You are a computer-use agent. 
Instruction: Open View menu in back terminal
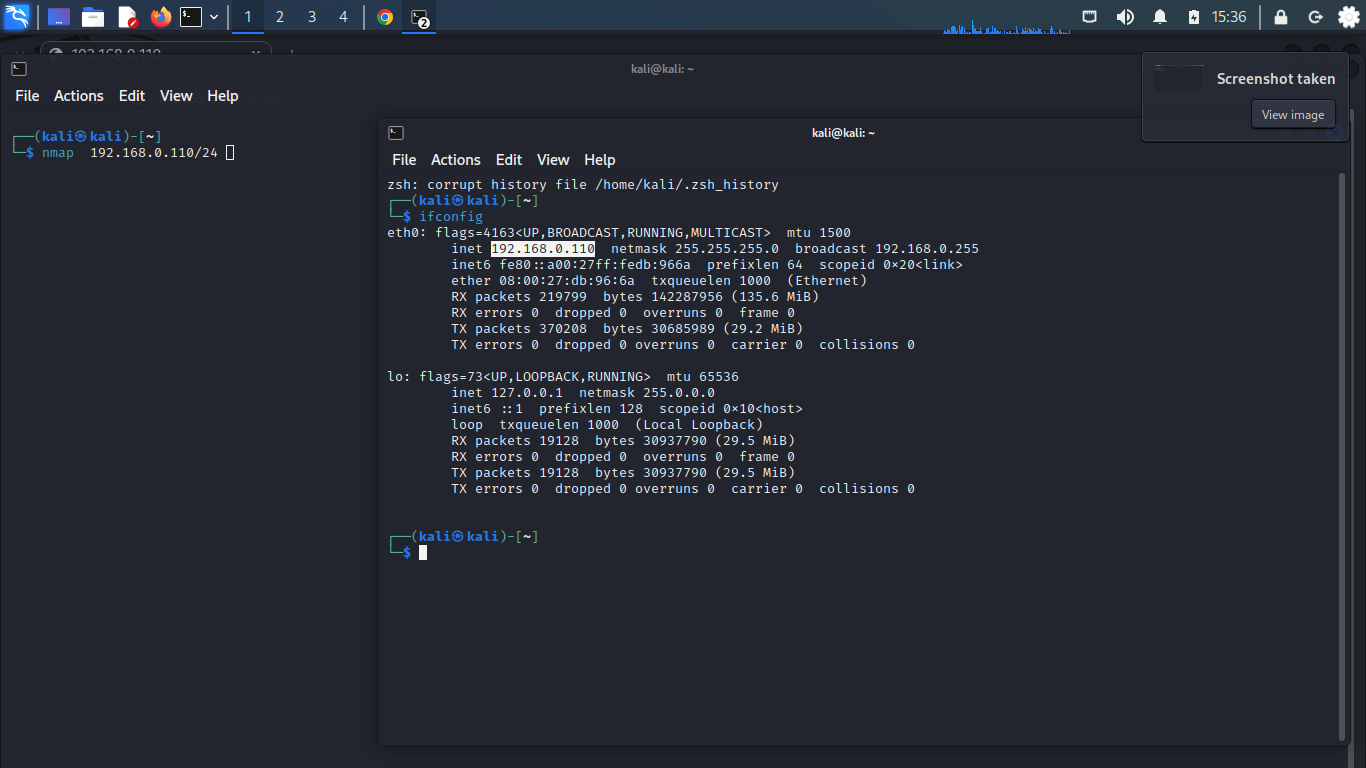176,96
